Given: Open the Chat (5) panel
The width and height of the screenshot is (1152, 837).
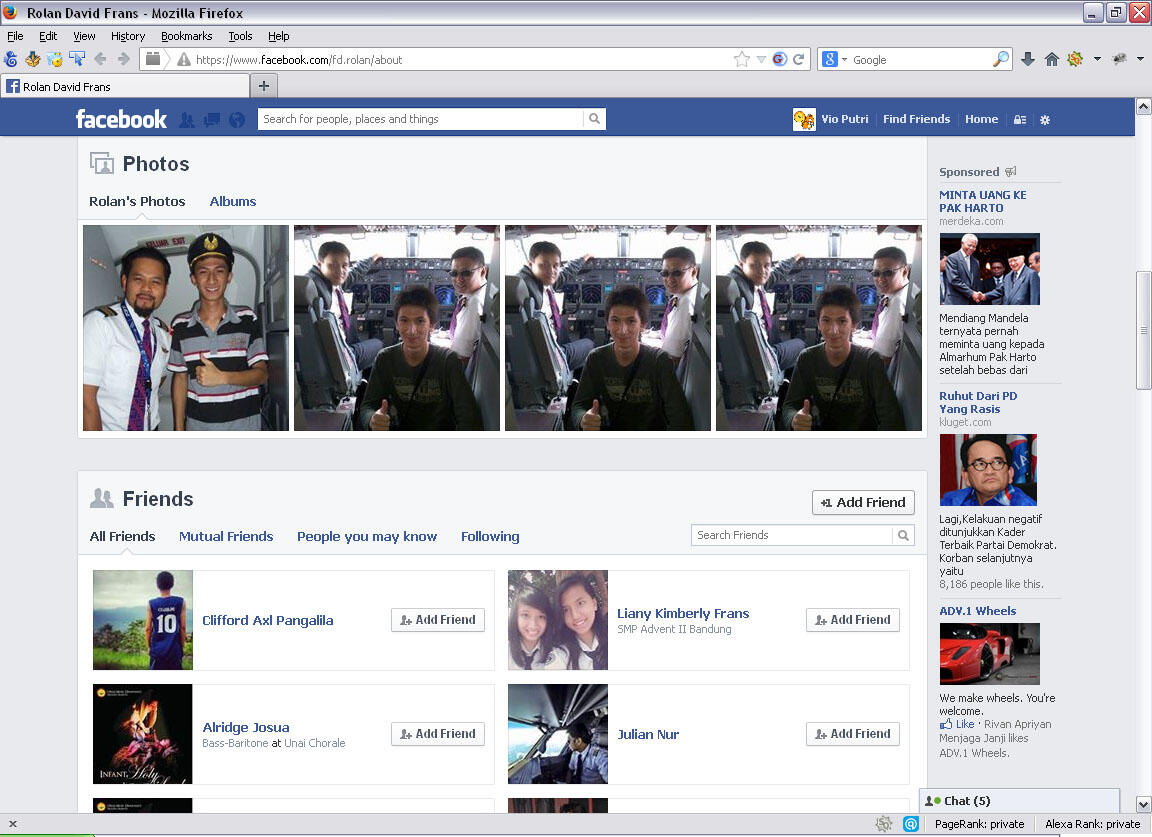Looking at the screenshot, I should [1020, 801].
